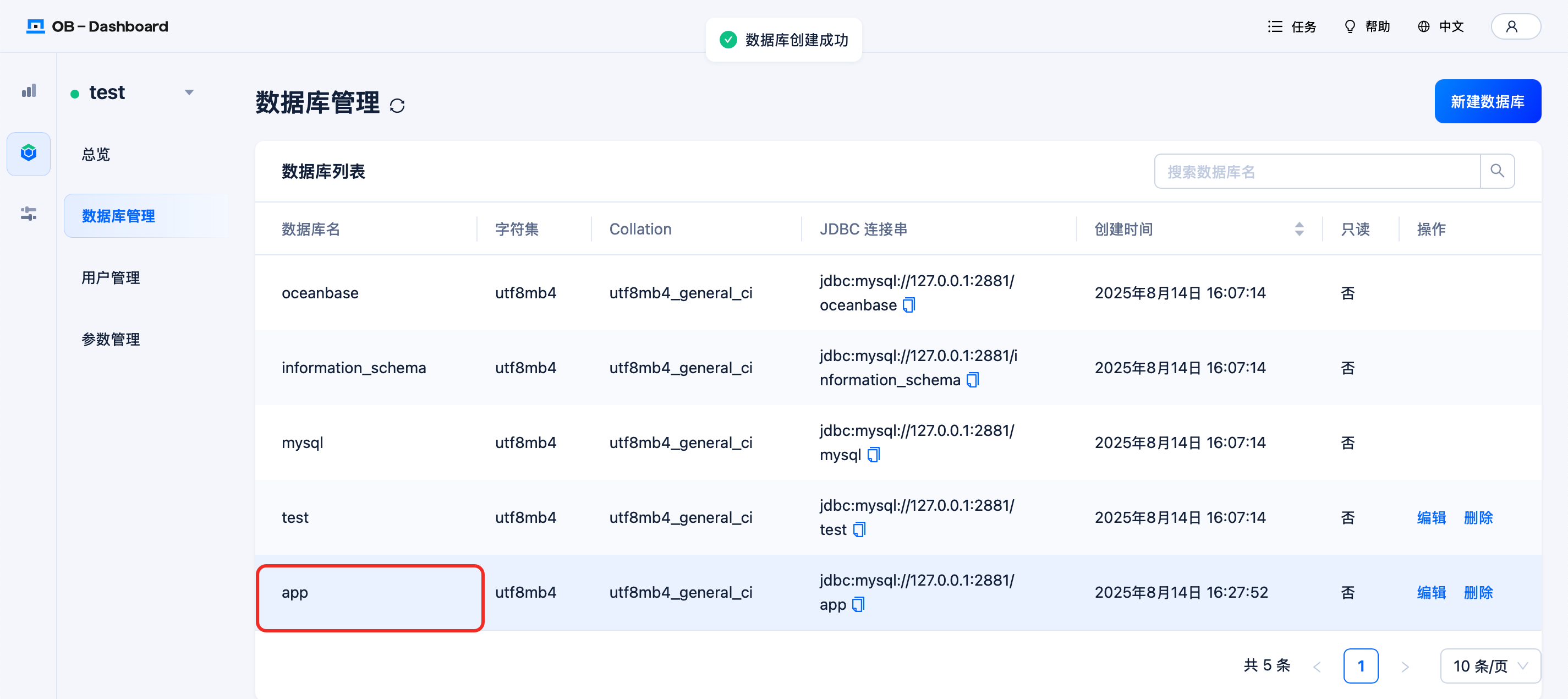
Task: Click 删除 for the app database
Action: point(1478,592)
